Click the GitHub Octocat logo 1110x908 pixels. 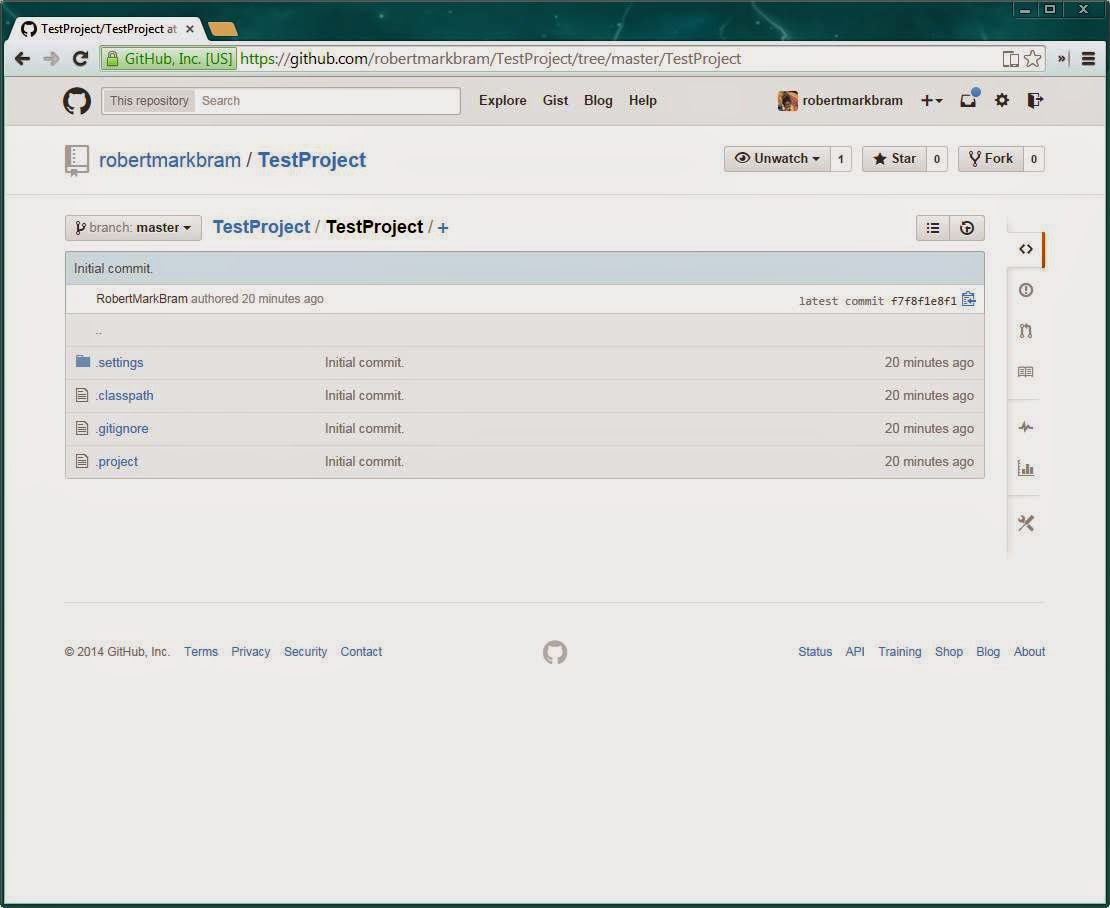77,100
